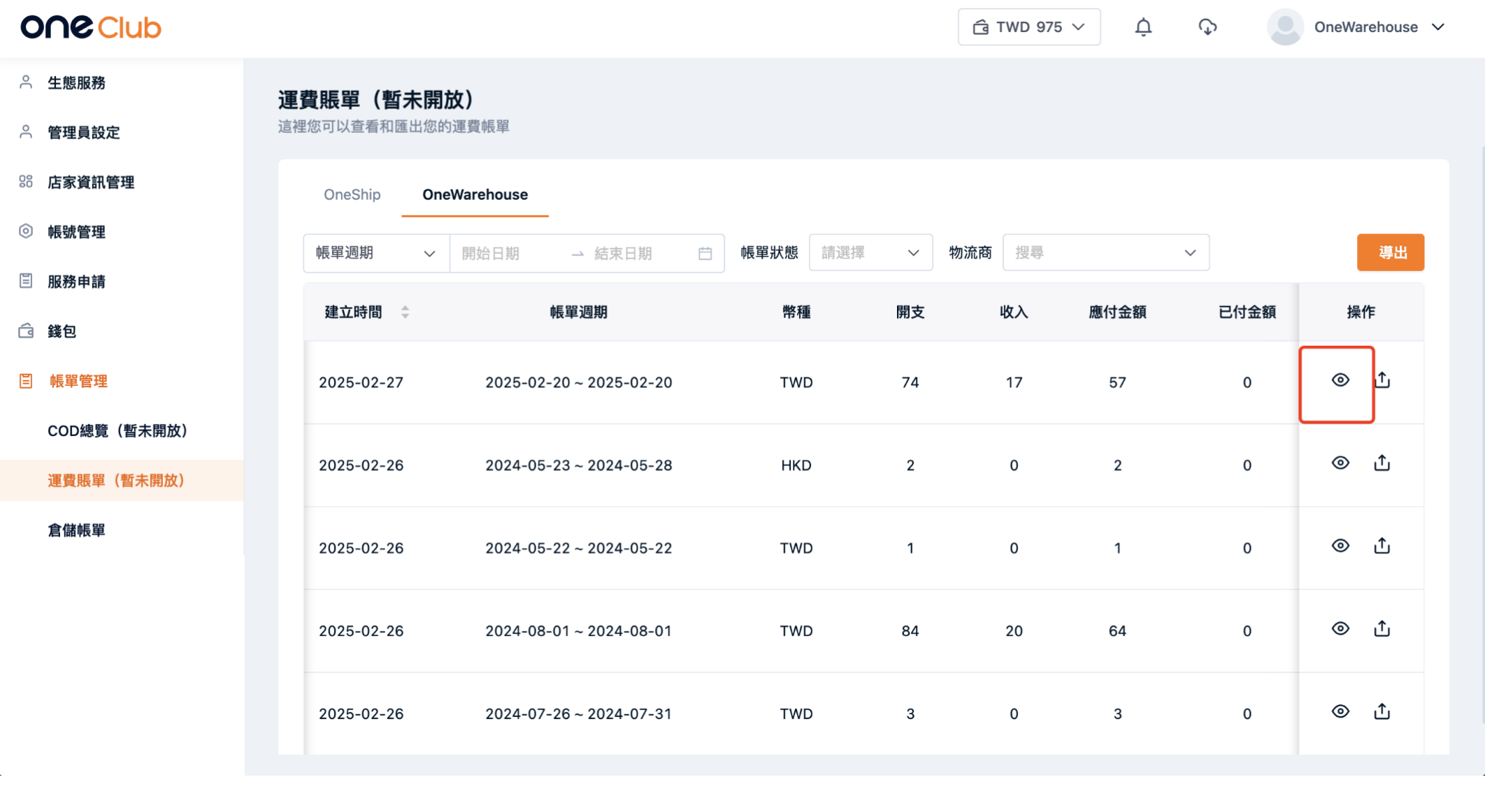
Task: Click the 店家資訊管理 grid icon
Action: point(26,182)
